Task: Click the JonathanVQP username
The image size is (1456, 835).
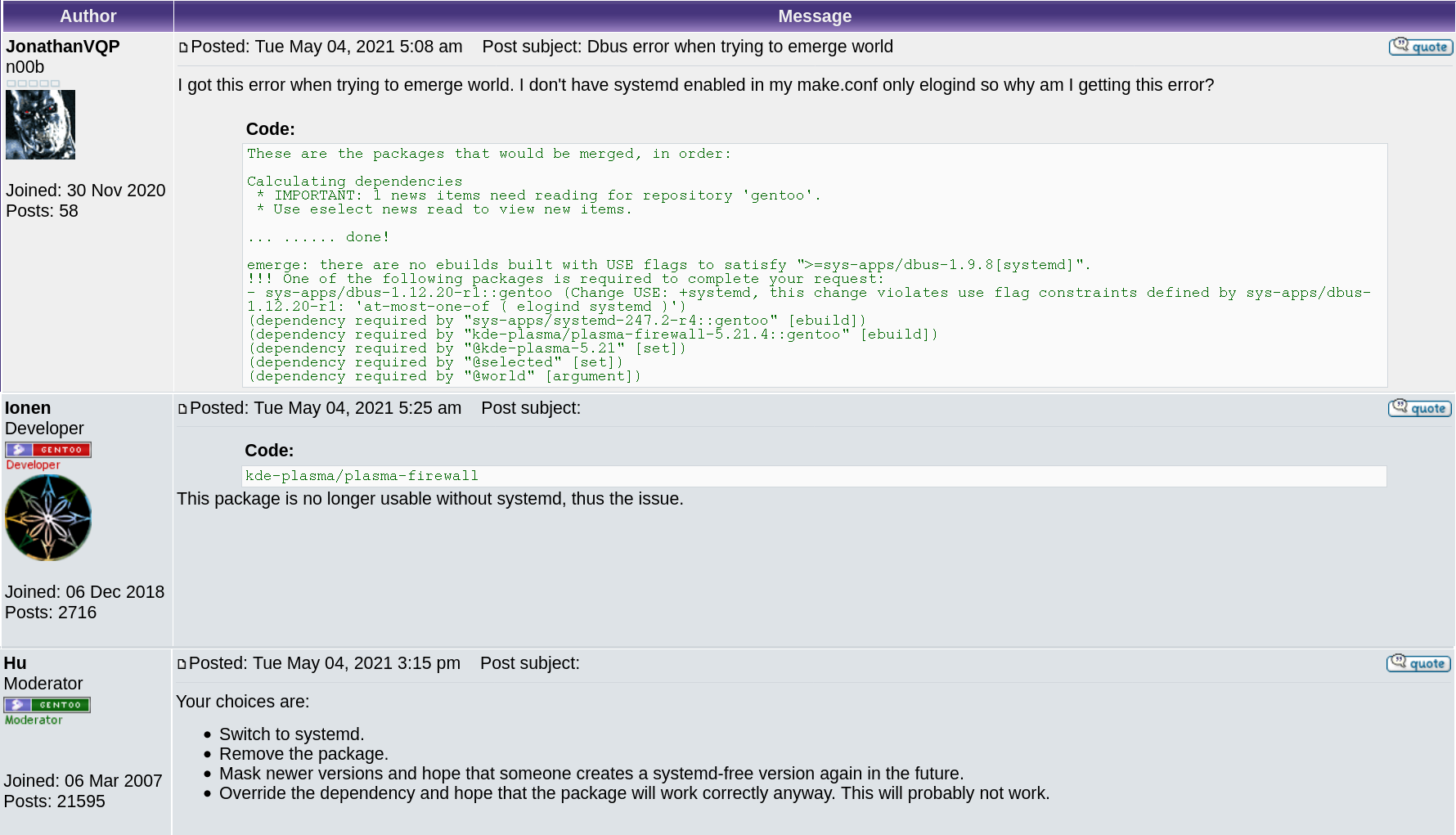Action: pyautogui.click(x=62, y=47)
